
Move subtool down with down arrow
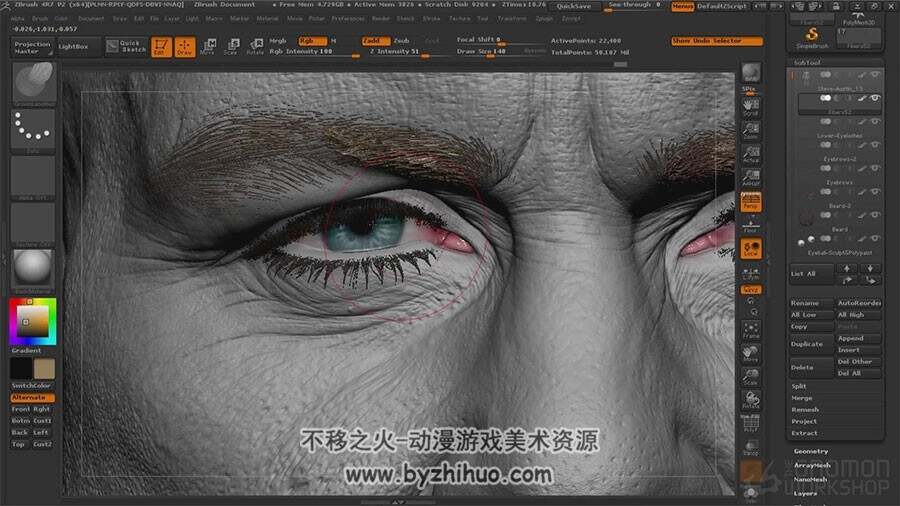point(870,268)
